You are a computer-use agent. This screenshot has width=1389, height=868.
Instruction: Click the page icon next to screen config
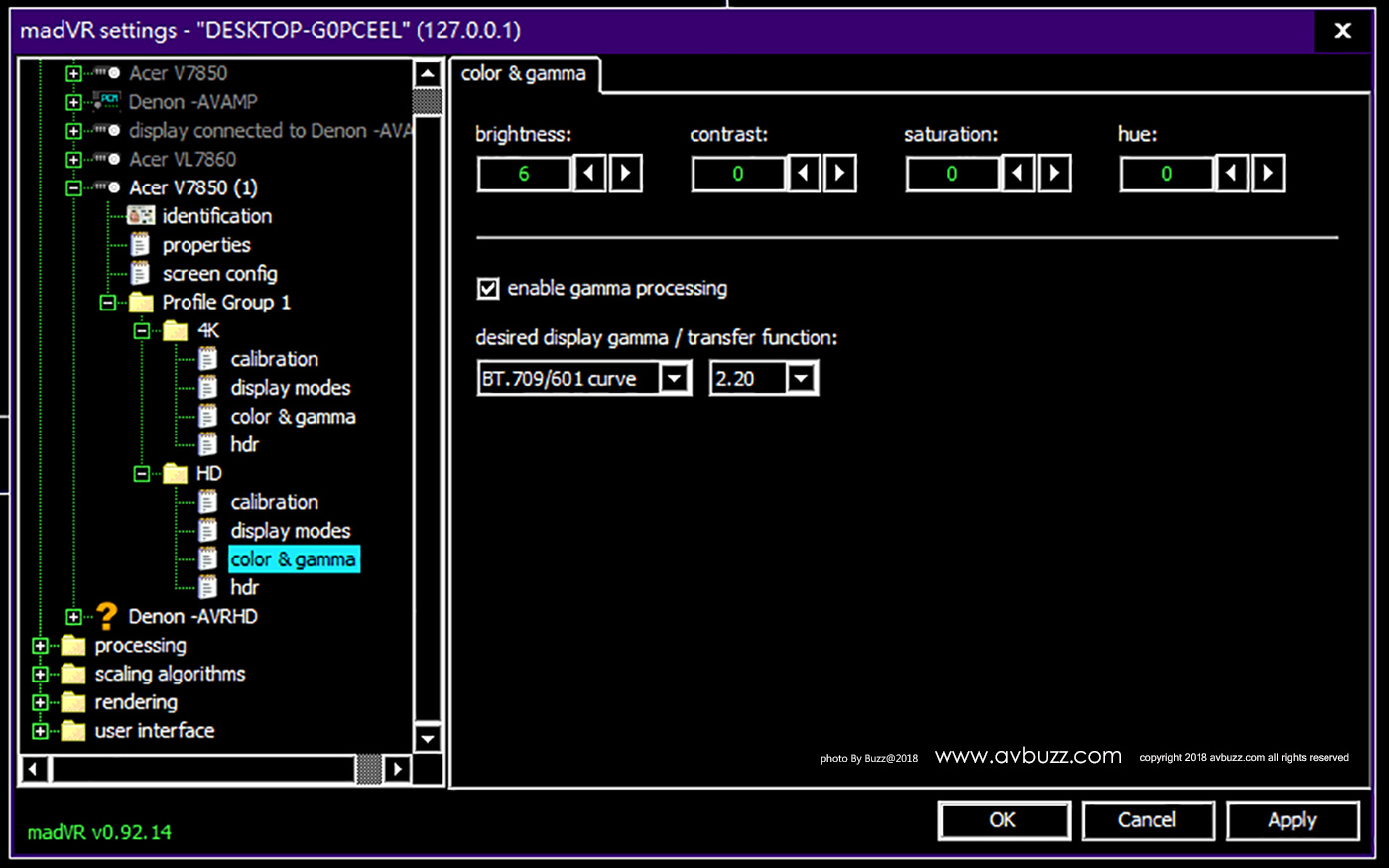coord(141,274)
